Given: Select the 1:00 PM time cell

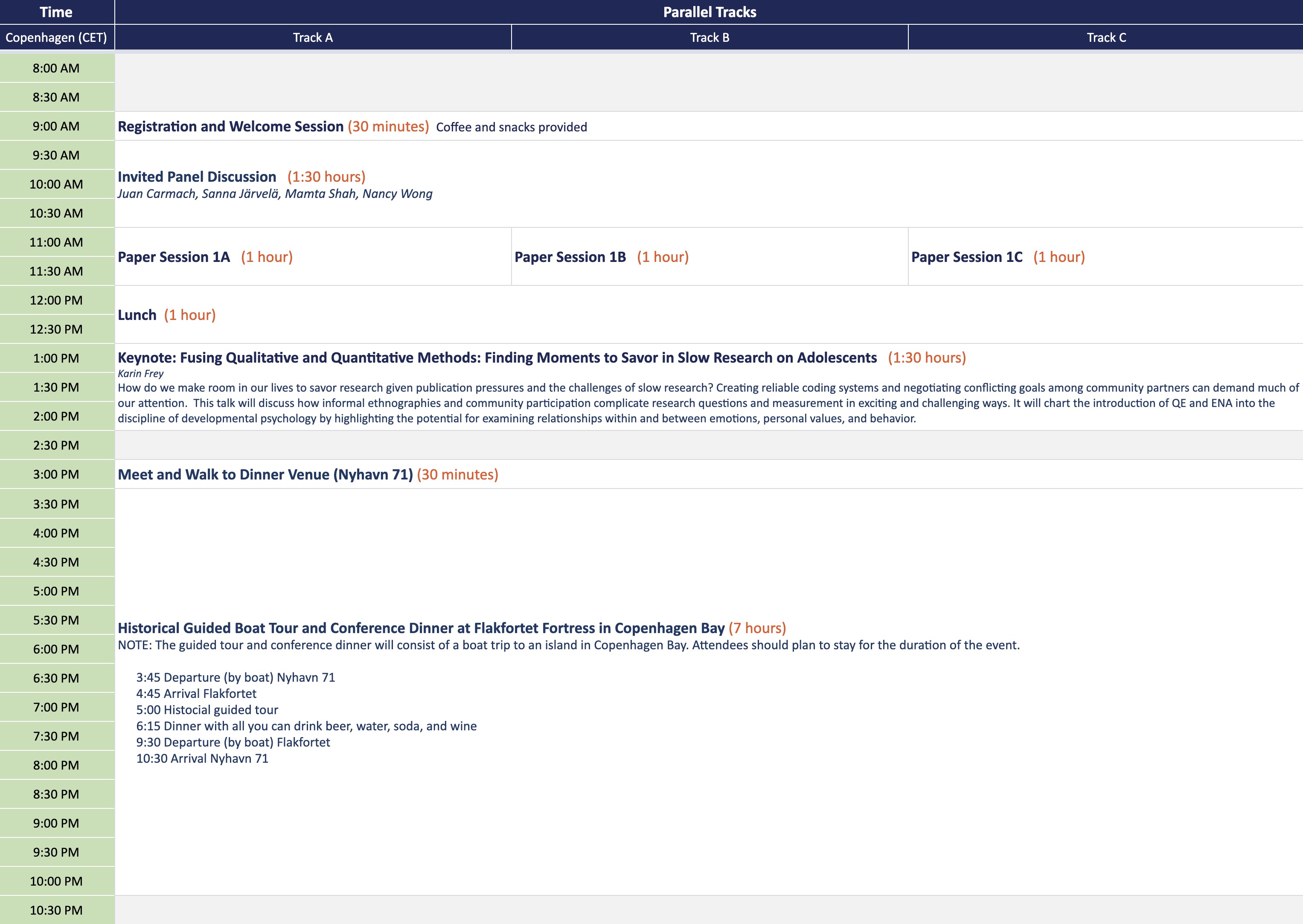Looking at the screenshot, I should [x=56, y=358].
